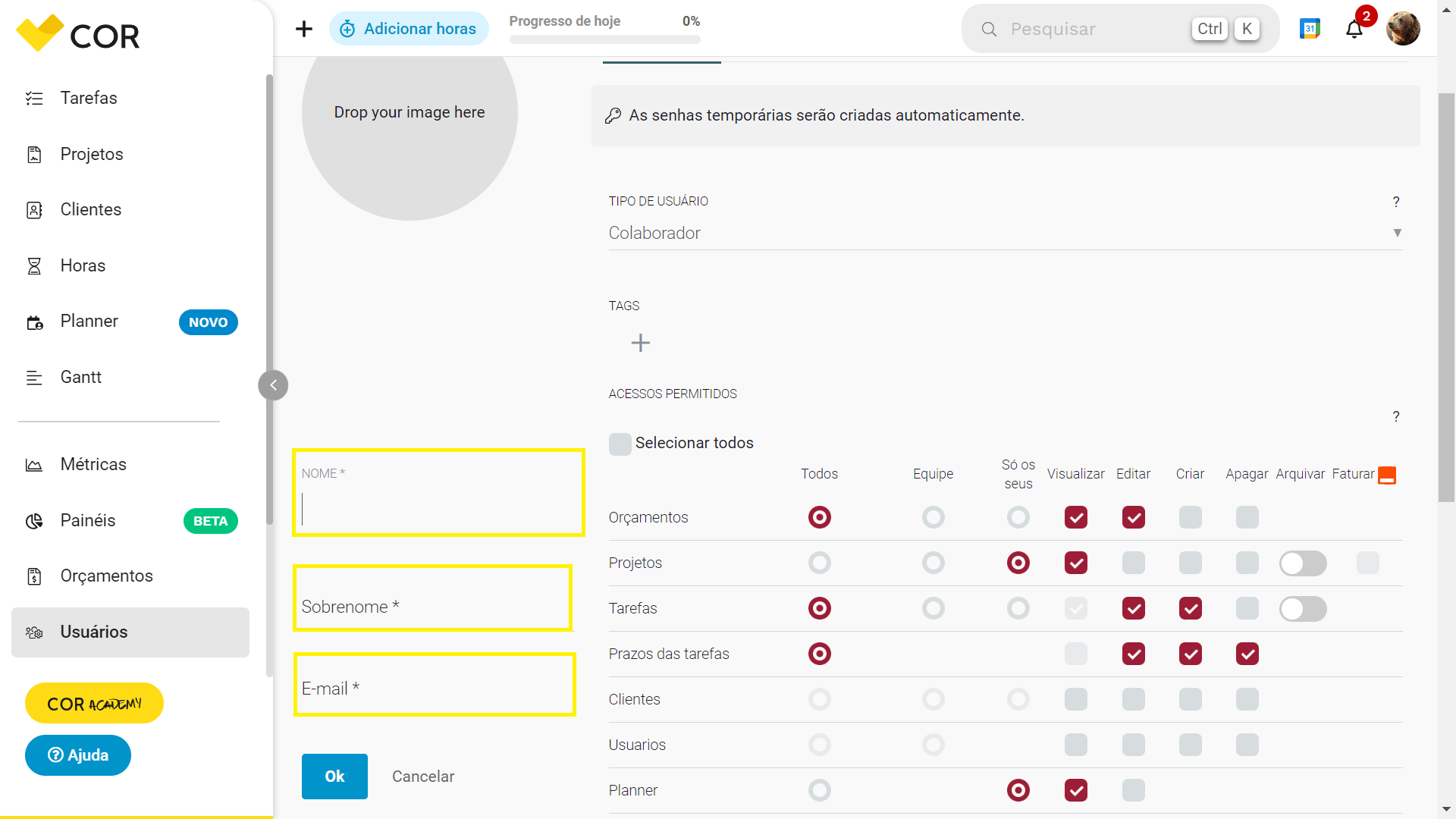Open the user avatar profile menu
Image resolution: width=1456 pixels, height=819 pixels.
click(1403, 29)
